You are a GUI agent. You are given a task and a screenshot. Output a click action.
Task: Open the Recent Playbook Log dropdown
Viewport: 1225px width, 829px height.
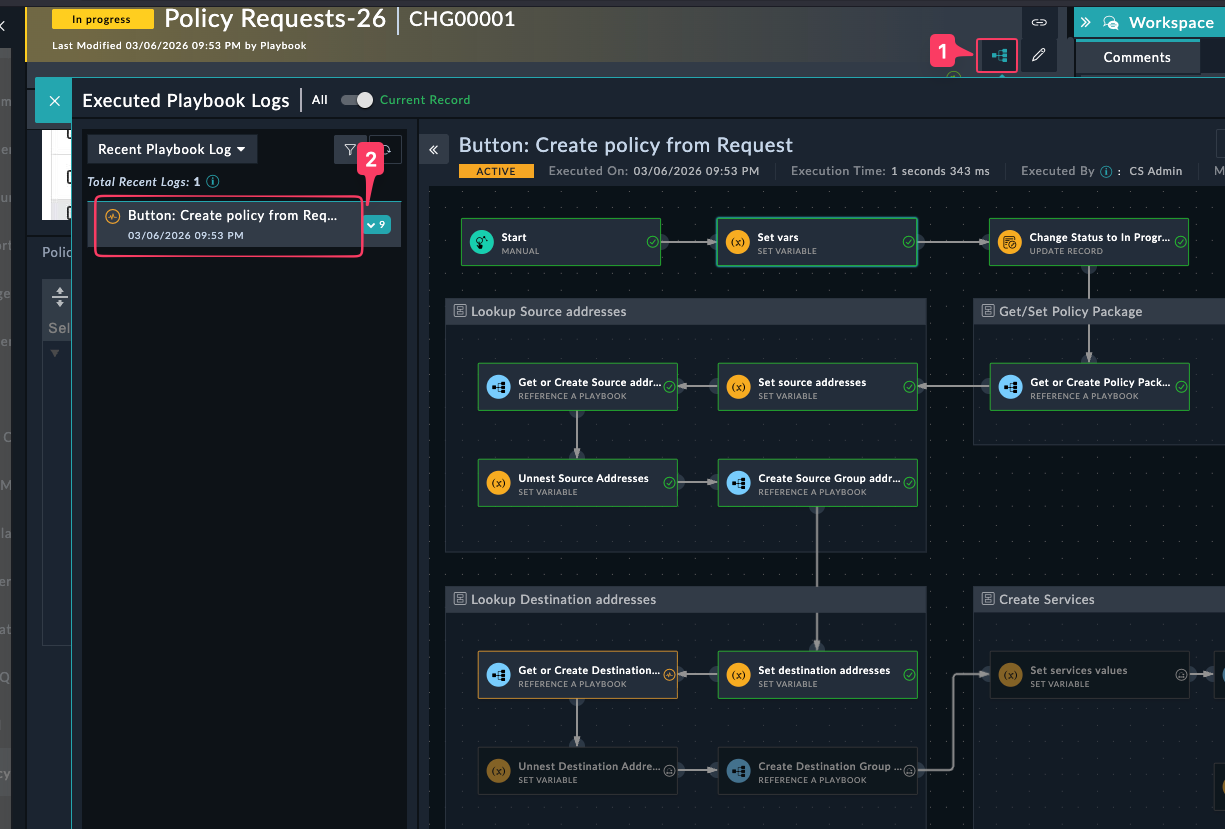tap(172, 149)
